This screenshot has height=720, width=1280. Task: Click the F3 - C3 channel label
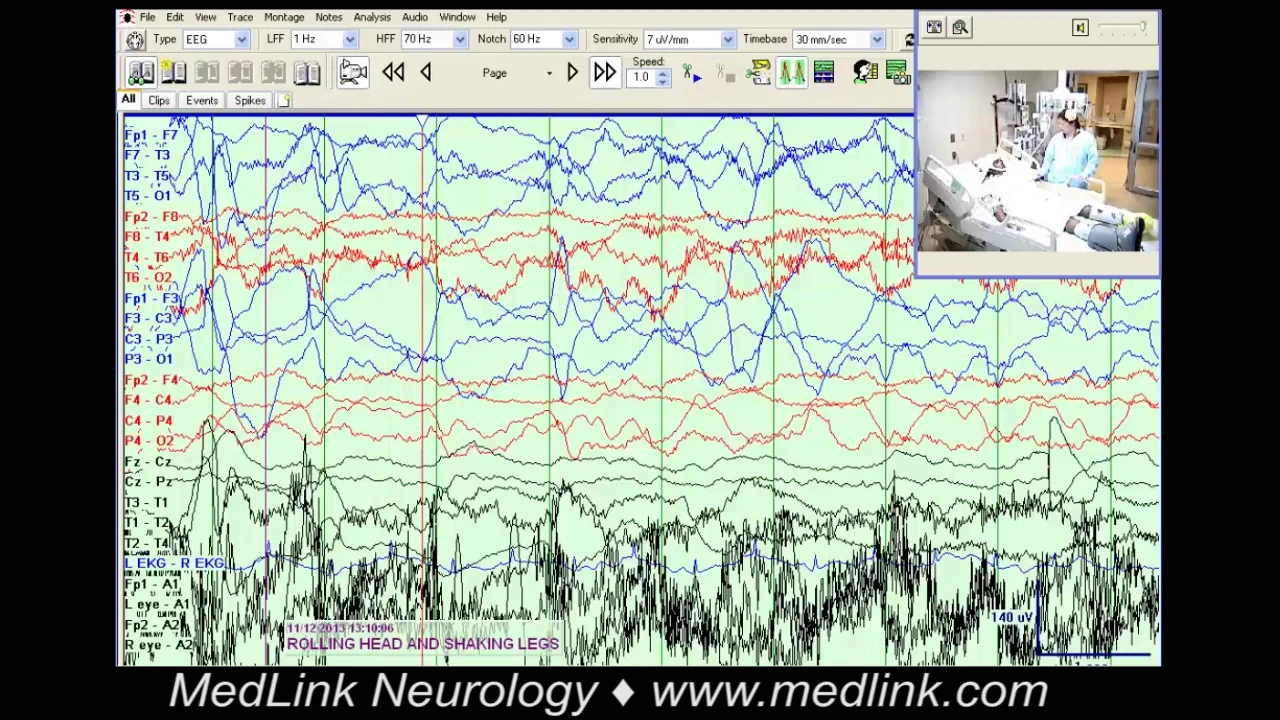pos(148,319)
